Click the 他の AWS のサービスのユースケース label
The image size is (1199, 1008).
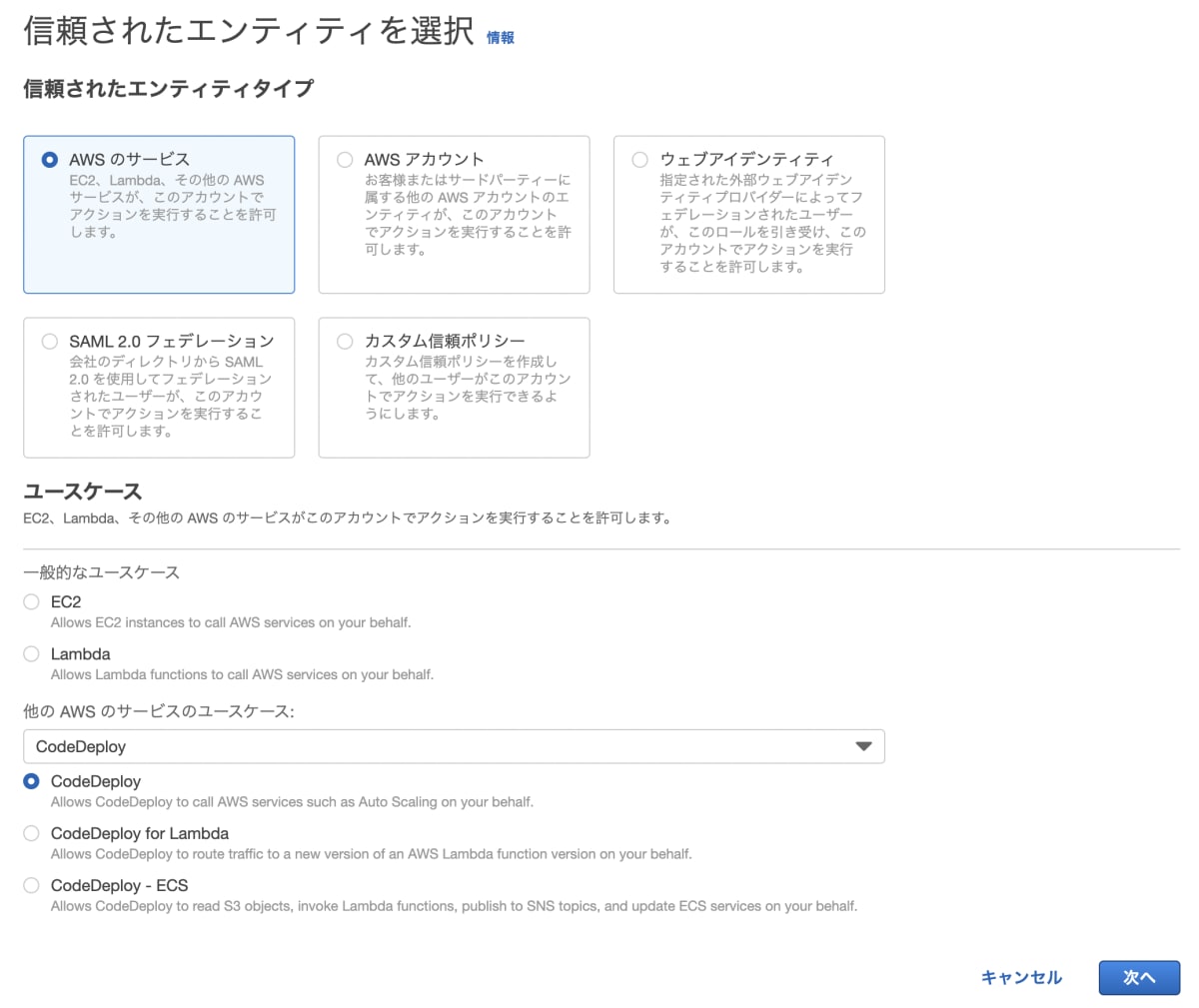pos(159,711)
